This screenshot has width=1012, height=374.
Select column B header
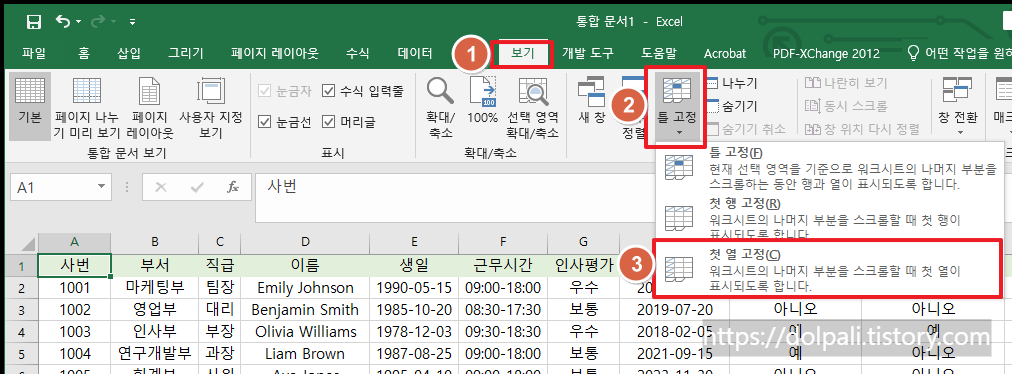click(155, 242)
